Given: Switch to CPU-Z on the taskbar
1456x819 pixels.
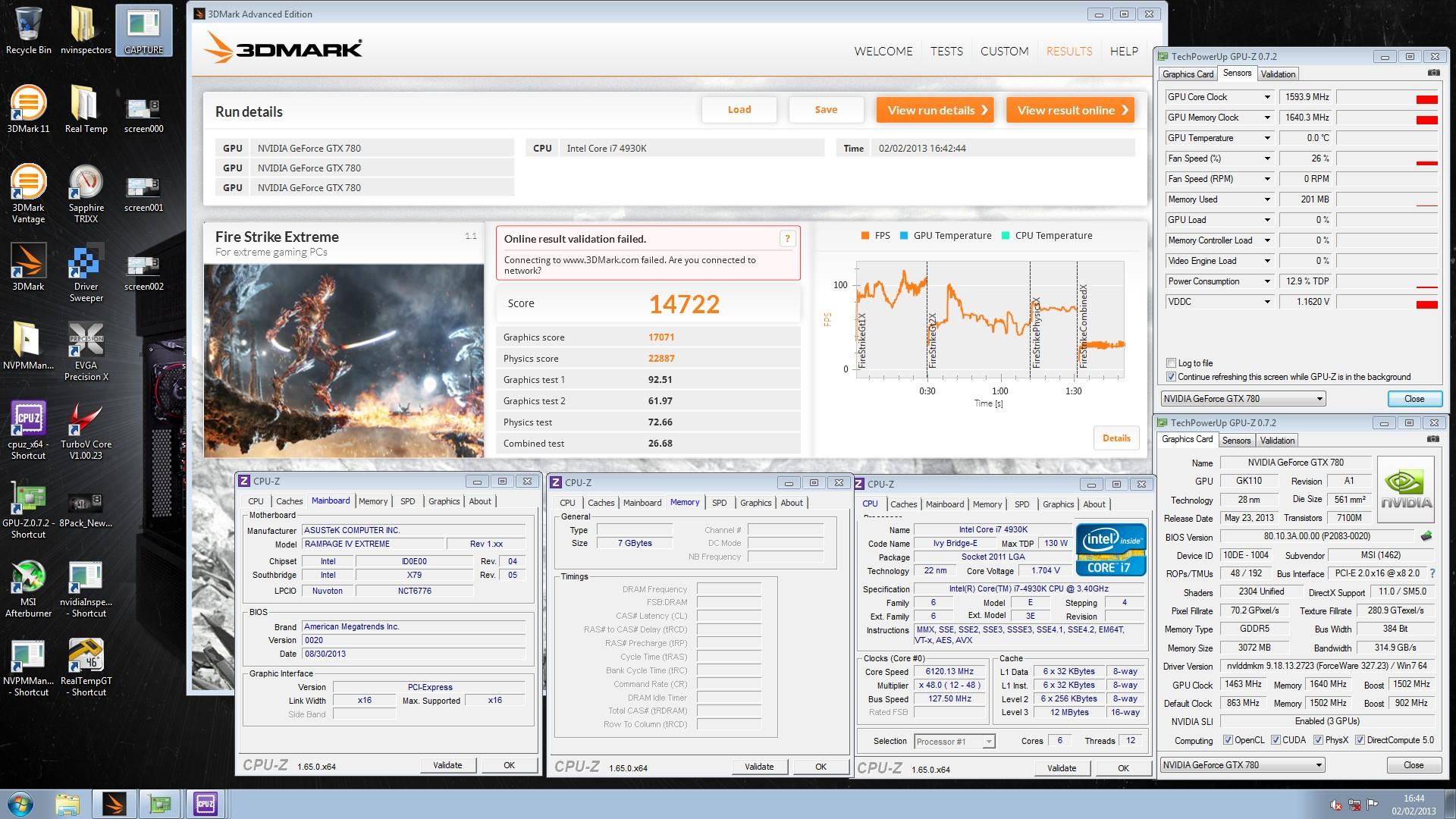Looking at the screenshot, I should 206,804.
